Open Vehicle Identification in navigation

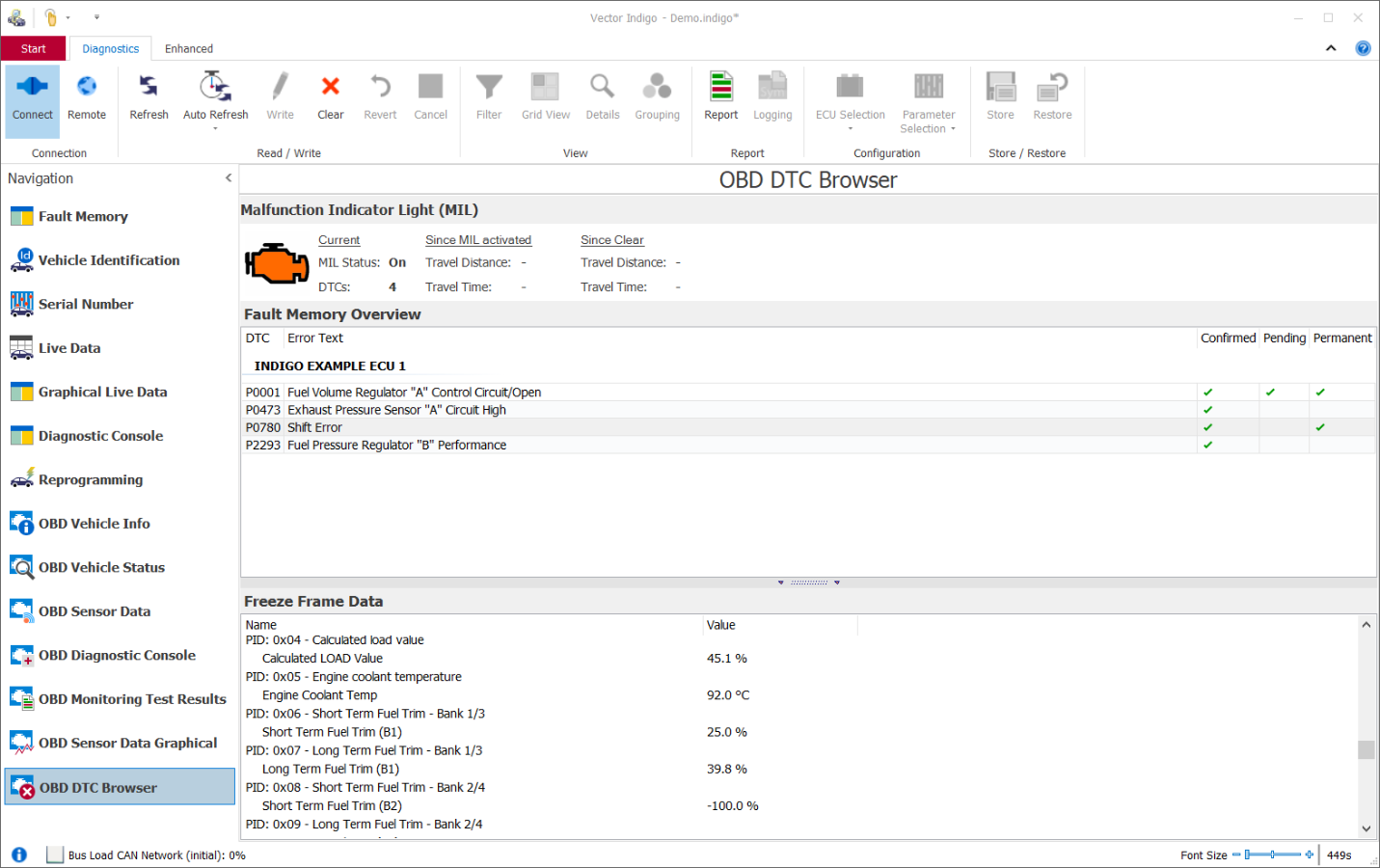[x=120, y=260]
